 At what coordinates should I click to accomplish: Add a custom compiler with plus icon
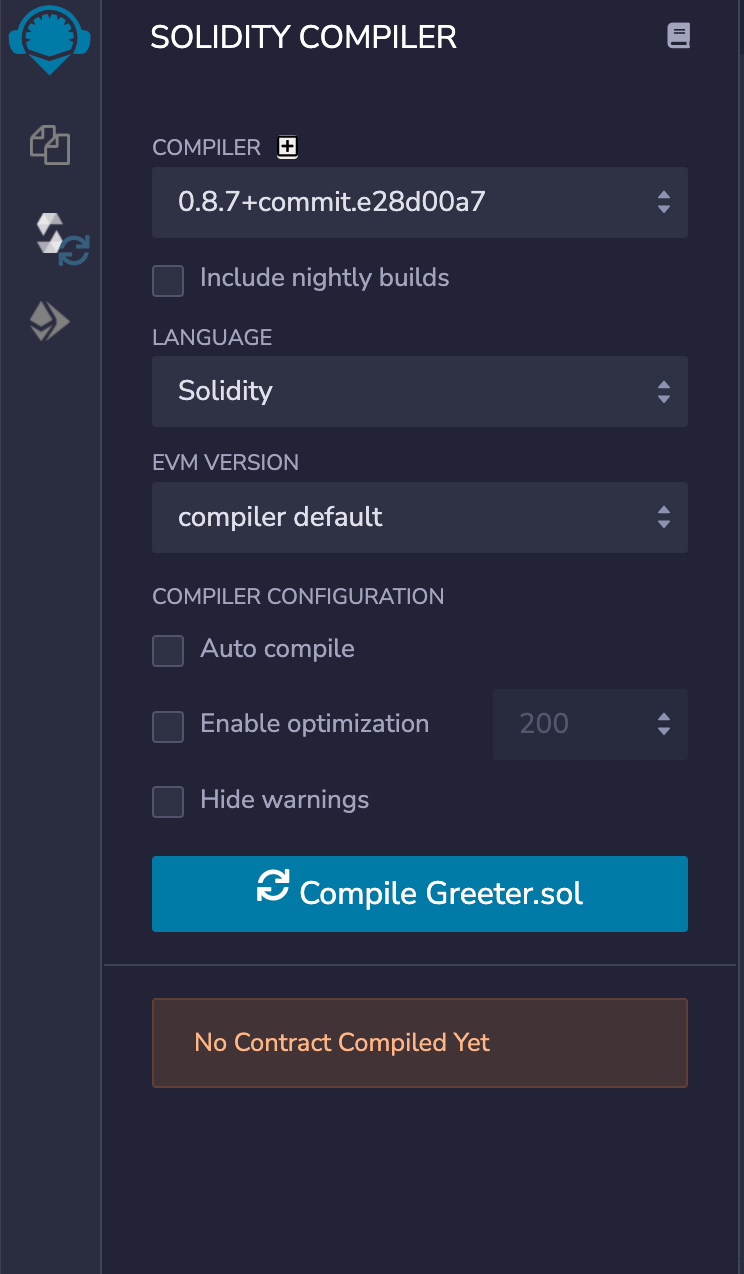(x=287, y=147)
